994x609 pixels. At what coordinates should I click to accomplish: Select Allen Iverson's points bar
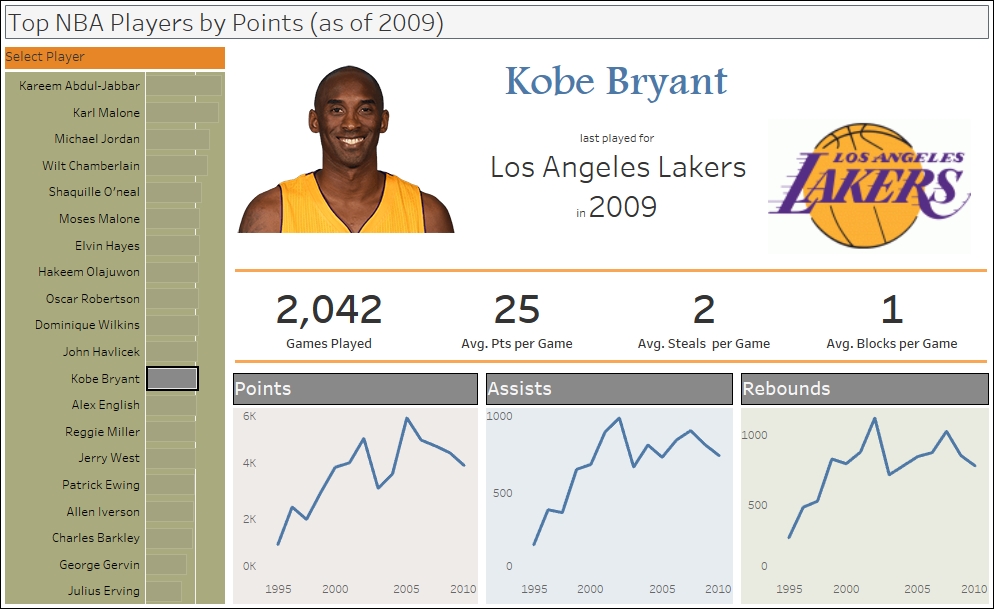click(170, 511)
